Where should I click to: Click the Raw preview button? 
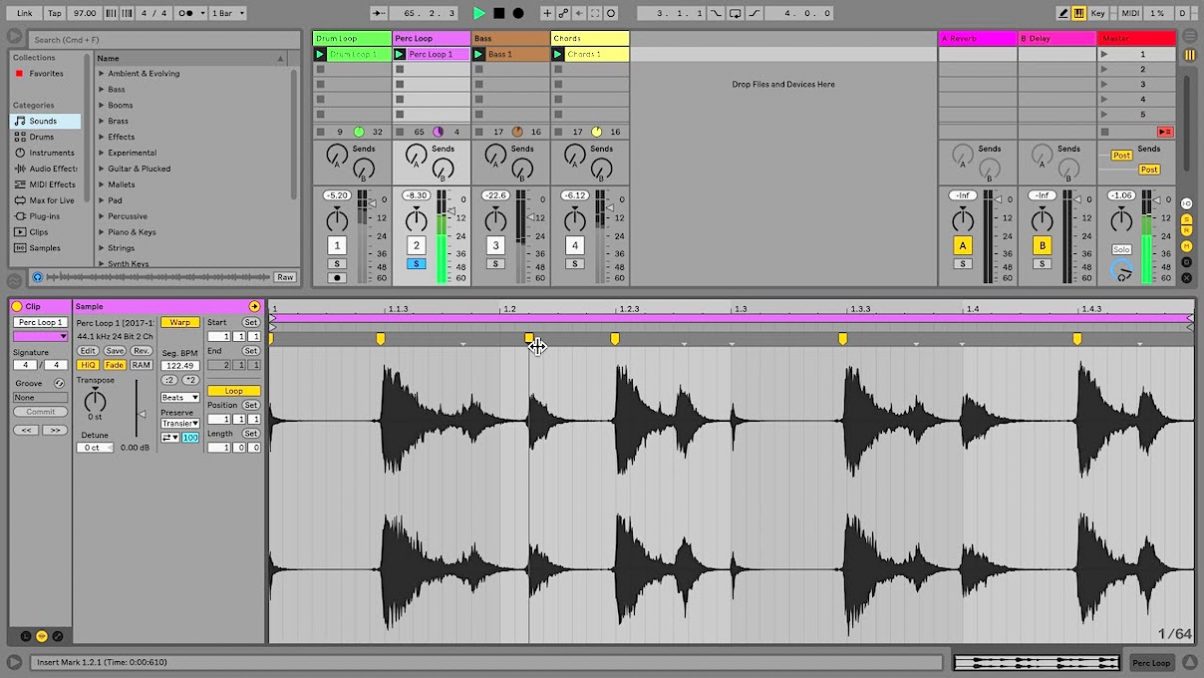point(286,277)
